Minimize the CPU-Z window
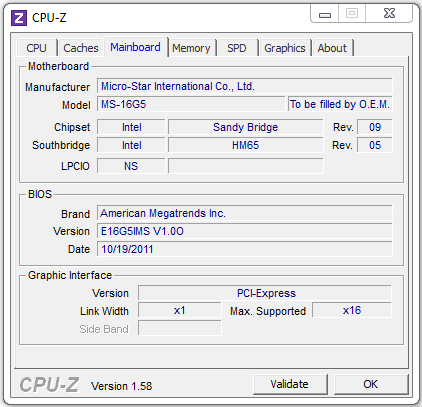 (x=325, y=14)
